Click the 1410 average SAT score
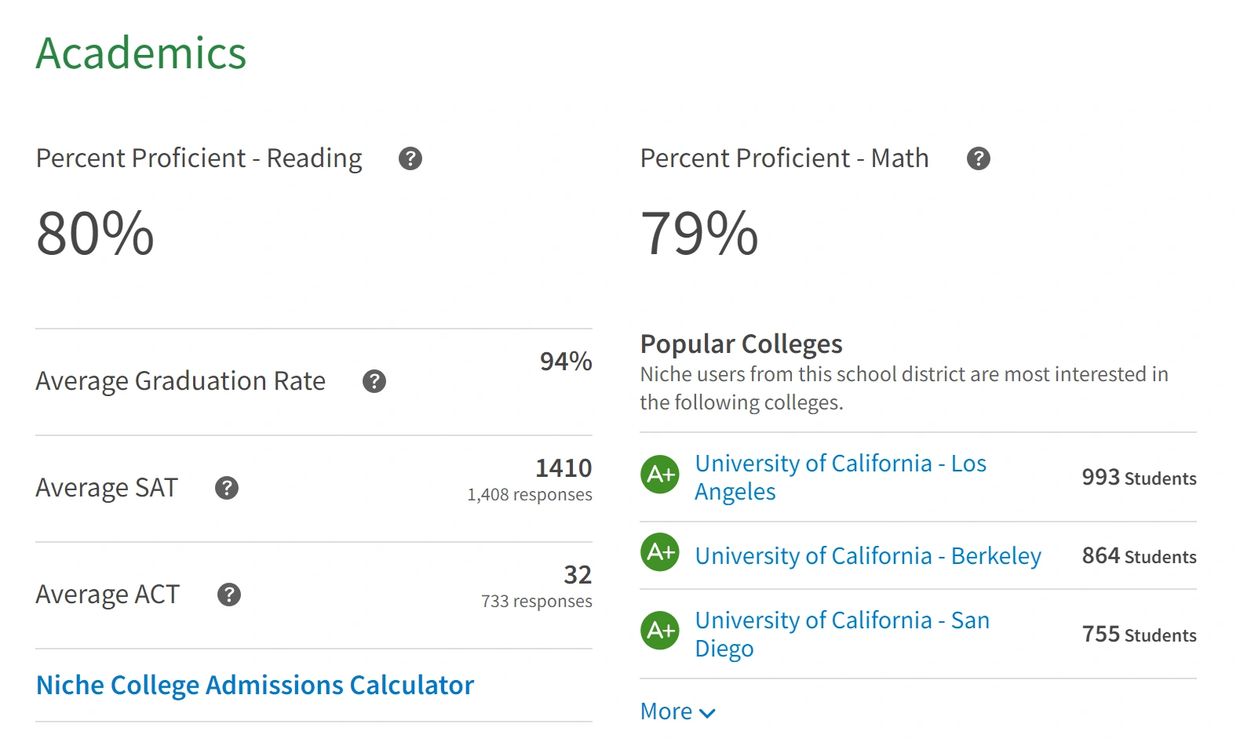1240x742 pixels. point(563,468)
